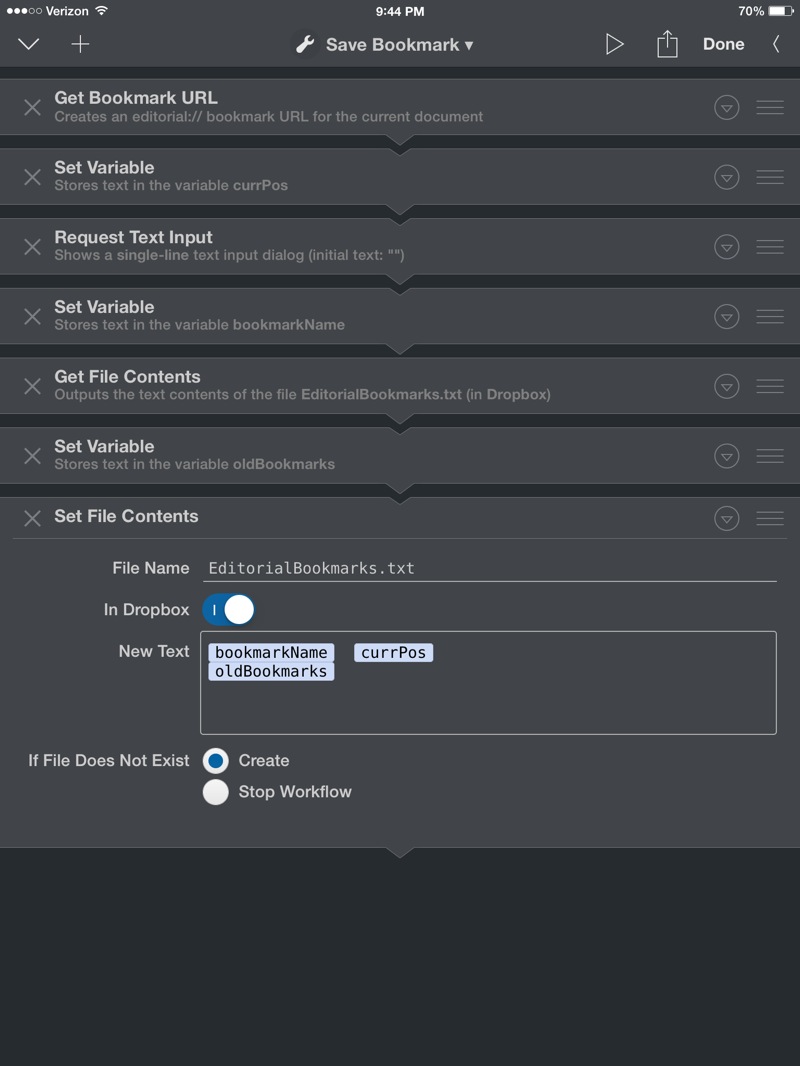Expand options for Get Bookmark URL action
Viewport: 800px width, 1066px height.
tap(727, 107)
